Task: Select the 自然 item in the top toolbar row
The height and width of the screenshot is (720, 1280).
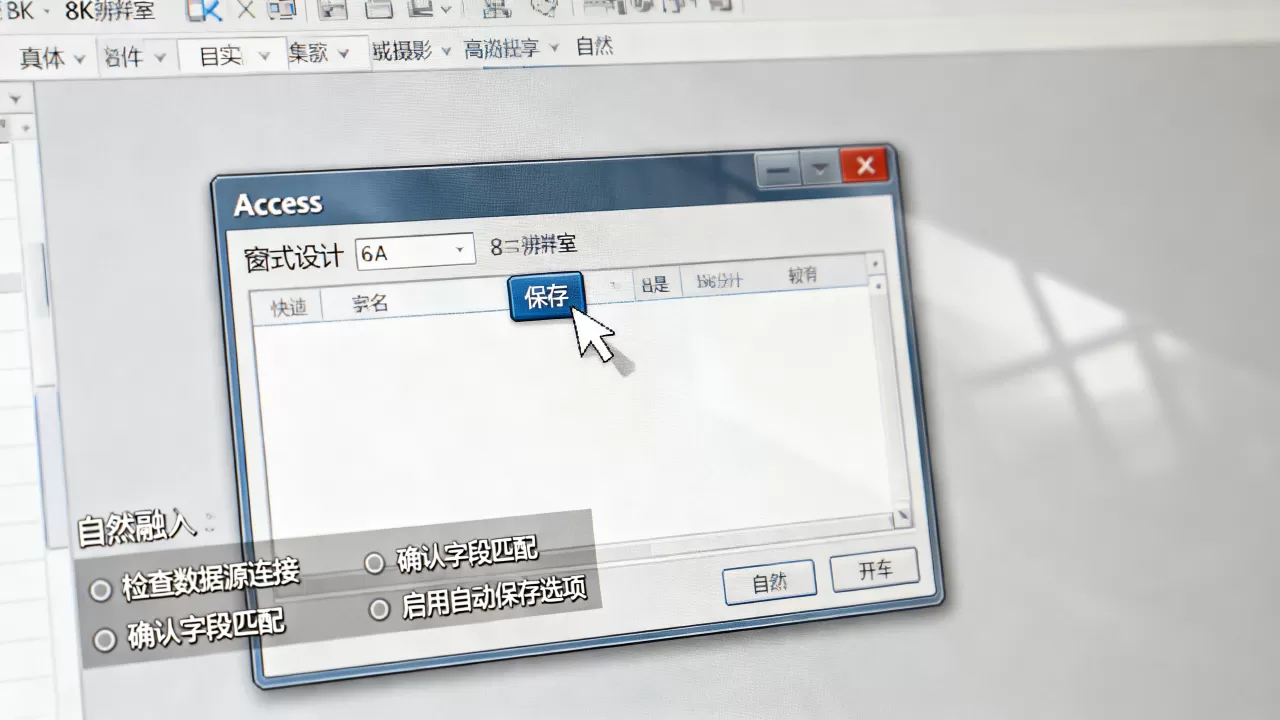Action: tap(595, 46)
